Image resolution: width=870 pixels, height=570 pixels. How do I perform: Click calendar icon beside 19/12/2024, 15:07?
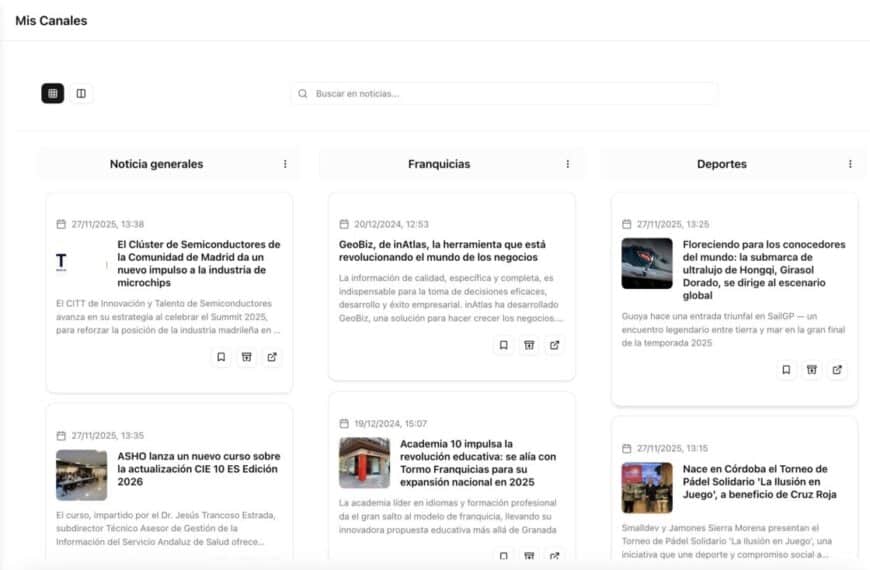[344, 423]
